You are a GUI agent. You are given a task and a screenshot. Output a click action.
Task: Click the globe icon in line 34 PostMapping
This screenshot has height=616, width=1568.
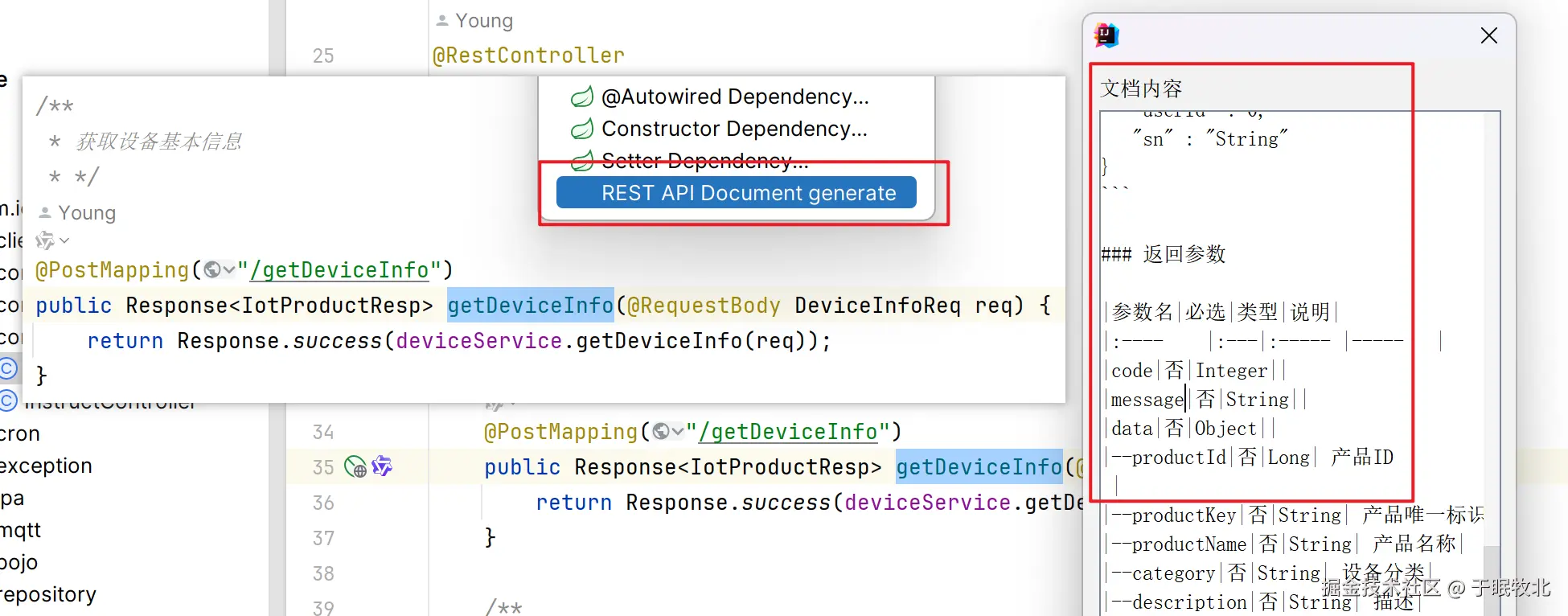click(661, 432)
